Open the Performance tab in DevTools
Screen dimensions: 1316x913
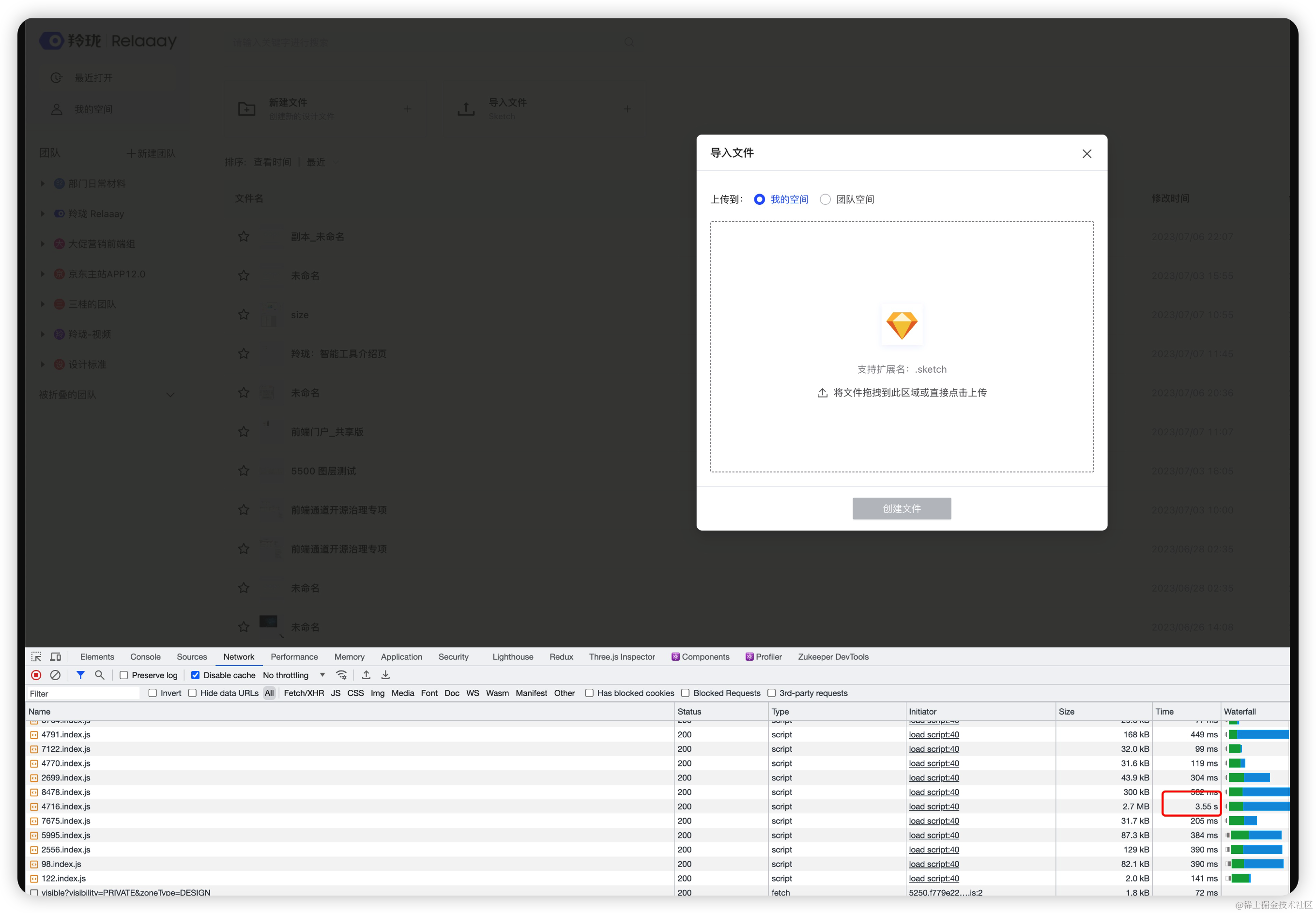coord(294,657)
